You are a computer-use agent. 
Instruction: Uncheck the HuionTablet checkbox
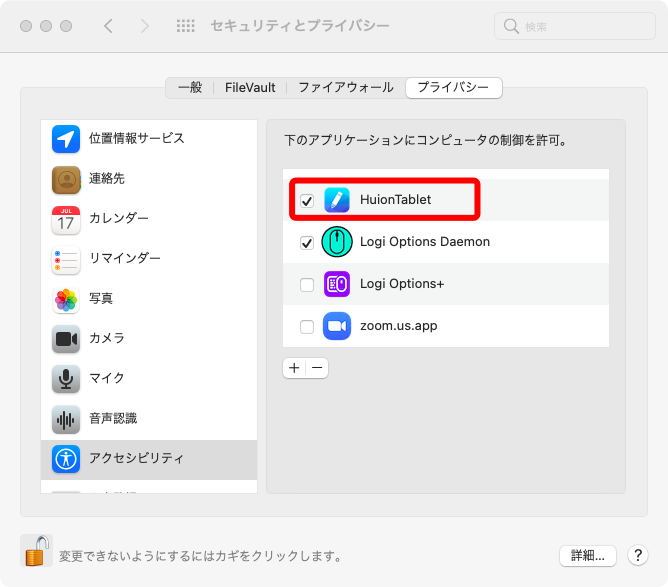coord(307,201)
